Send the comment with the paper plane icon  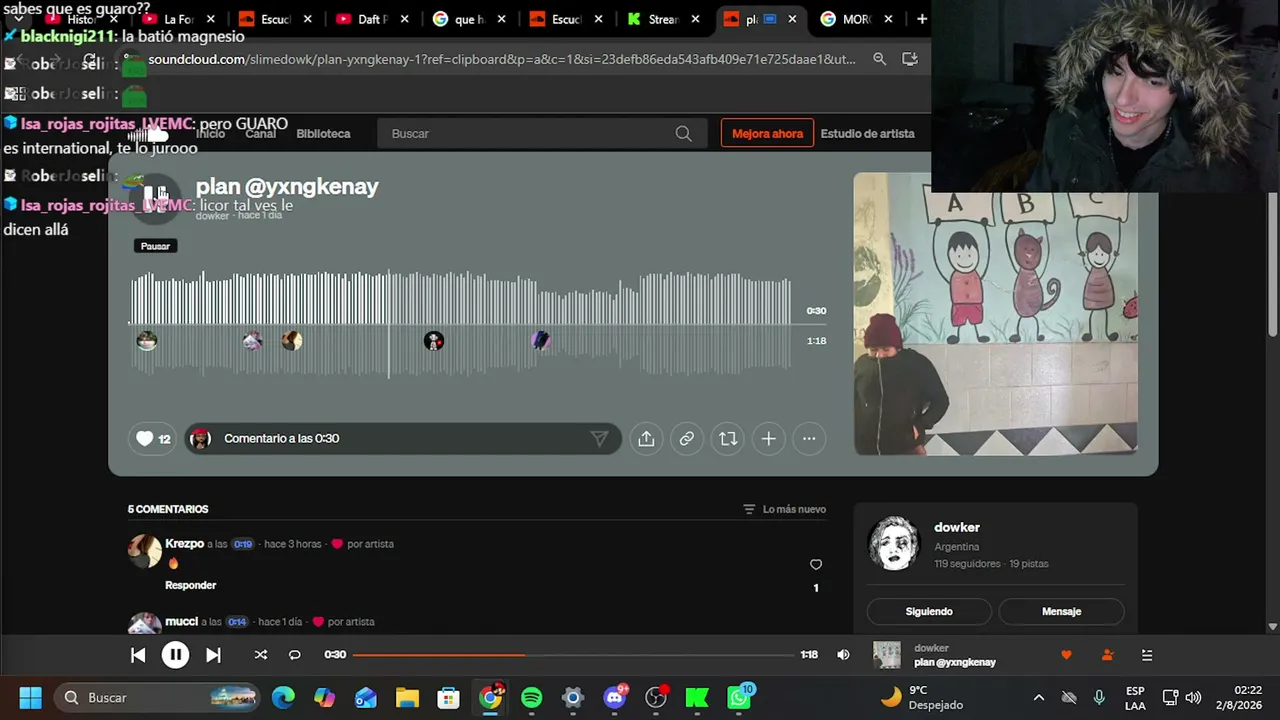pyautogui.click(x=599, y=438)
